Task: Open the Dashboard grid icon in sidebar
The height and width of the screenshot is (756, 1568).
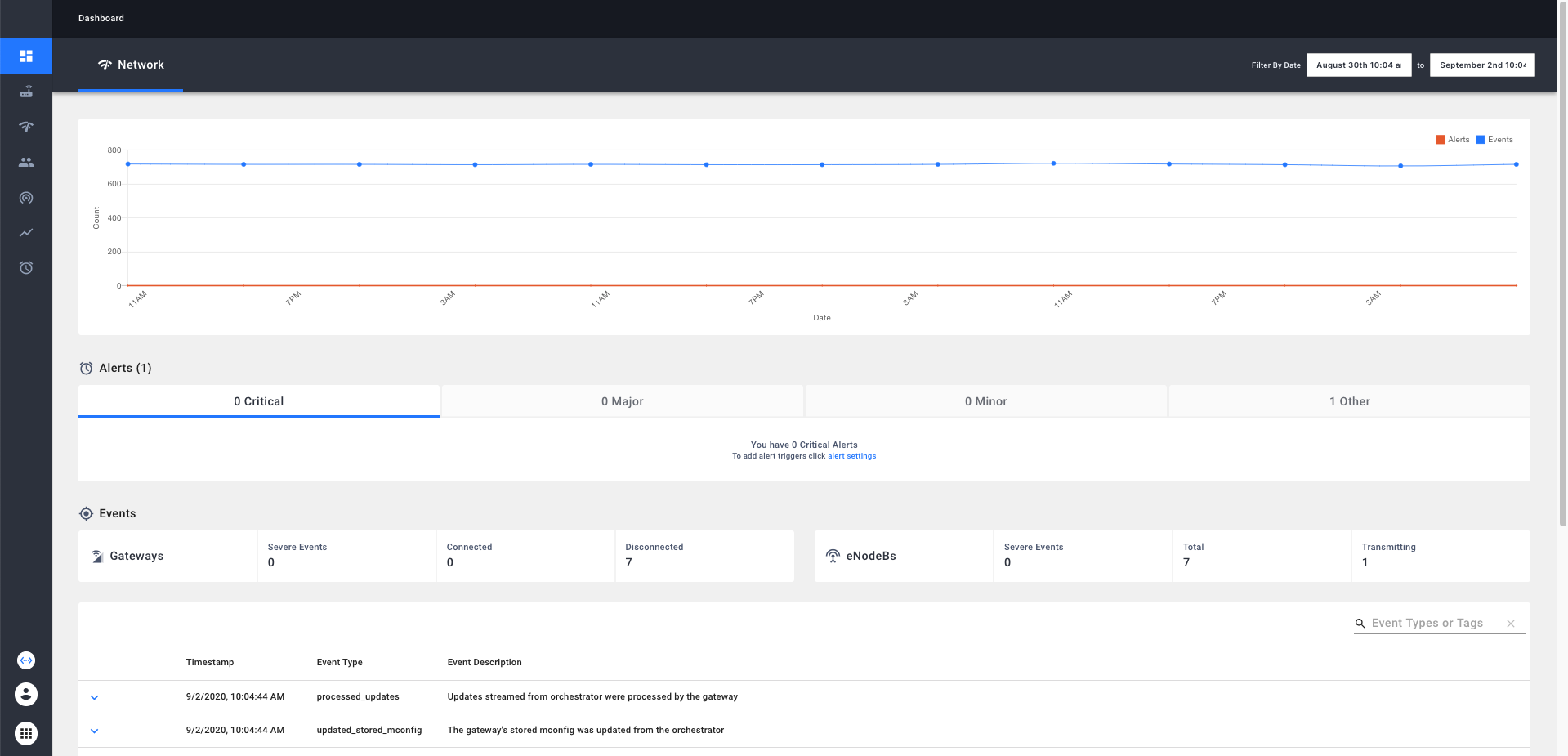Action: pos(26,56)
